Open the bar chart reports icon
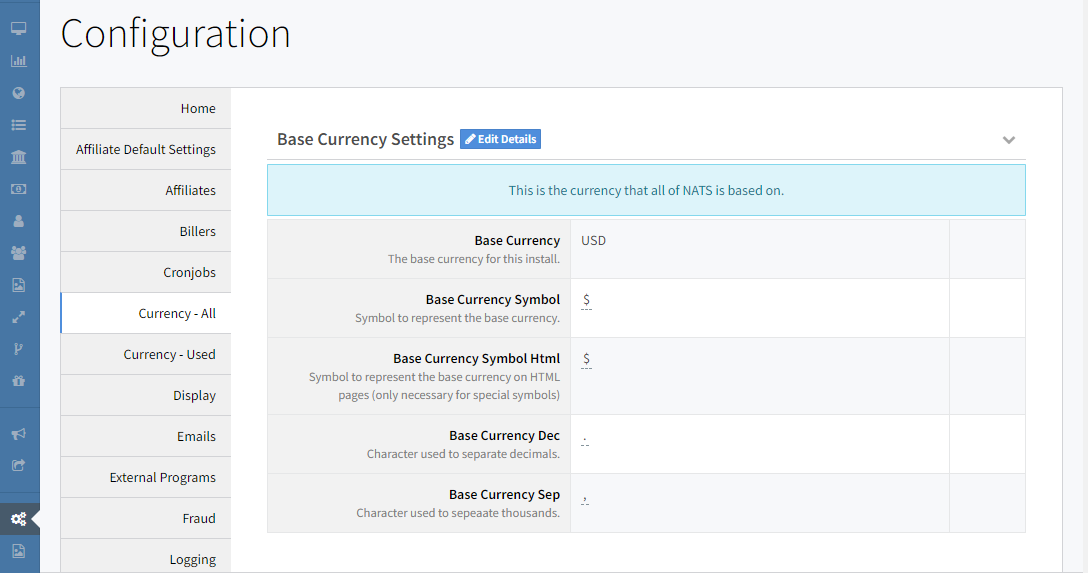Screen dimensions: 1088x573 coord(18,61)
